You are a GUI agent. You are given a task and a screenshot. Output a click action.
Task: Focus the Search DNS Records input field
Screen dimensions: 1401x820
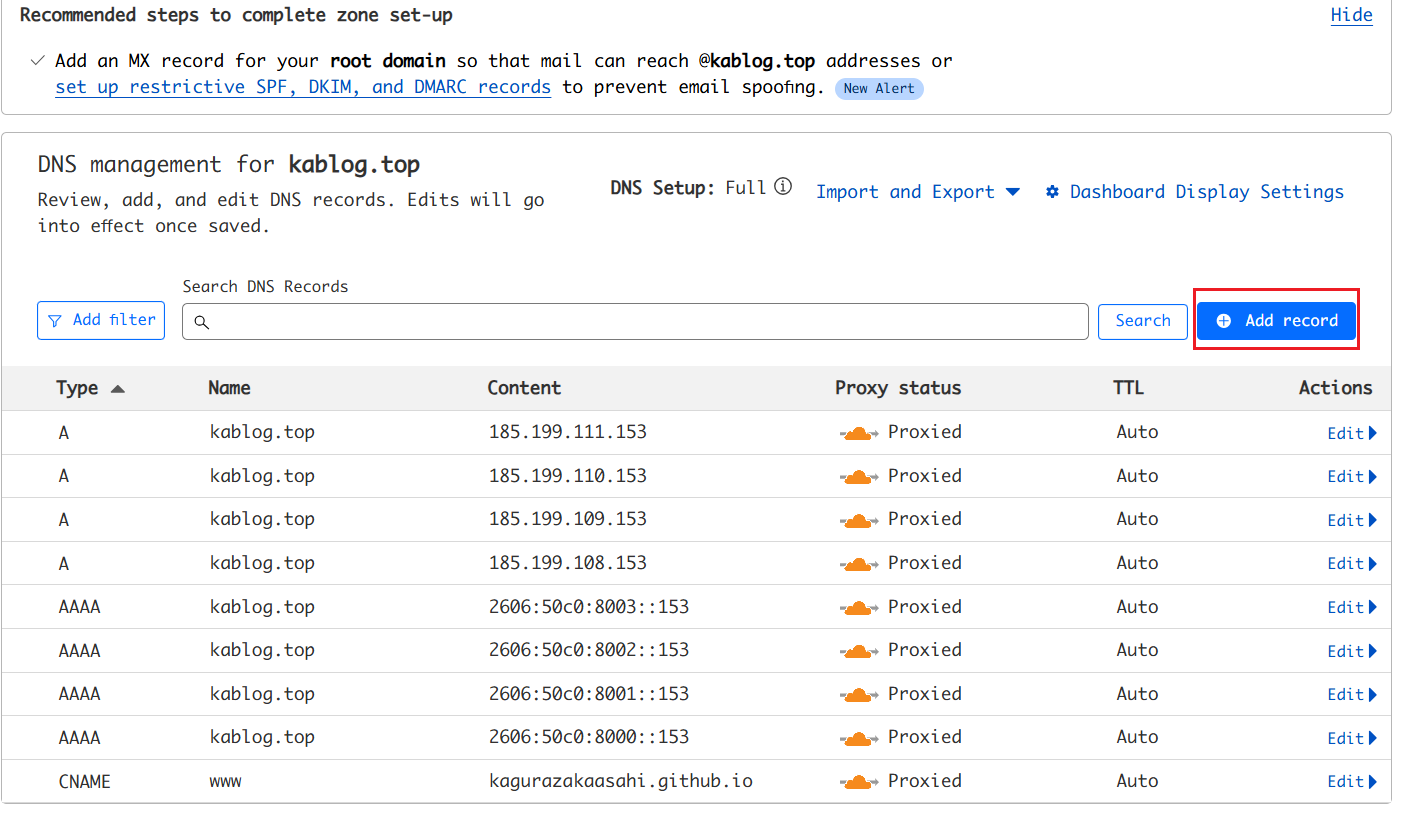pyautogui.click(x=640, y=322)
